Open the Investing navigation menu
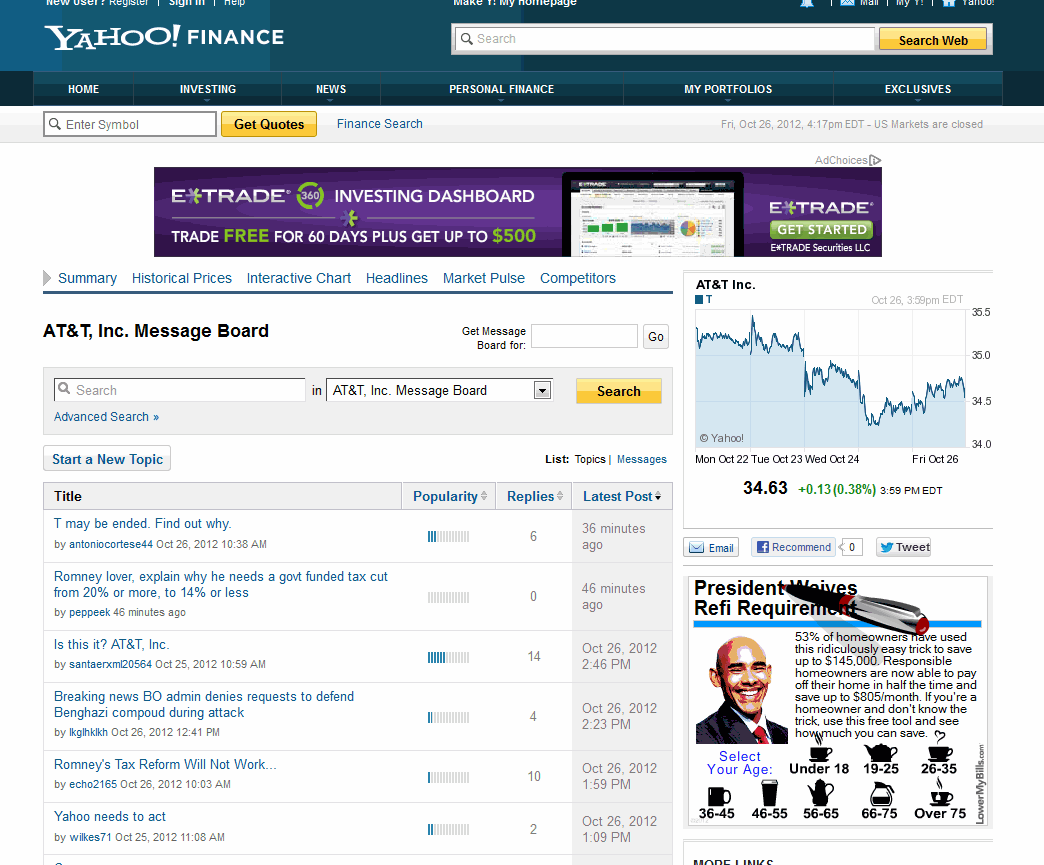This screenshot has width=1044, height=865. coord(208,89)
